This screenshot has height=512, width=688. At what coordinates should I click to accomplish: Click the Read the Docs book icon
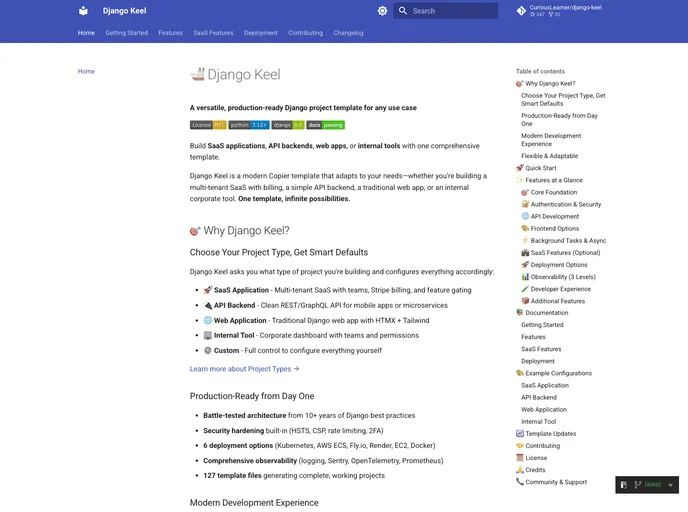coord(624,485)
